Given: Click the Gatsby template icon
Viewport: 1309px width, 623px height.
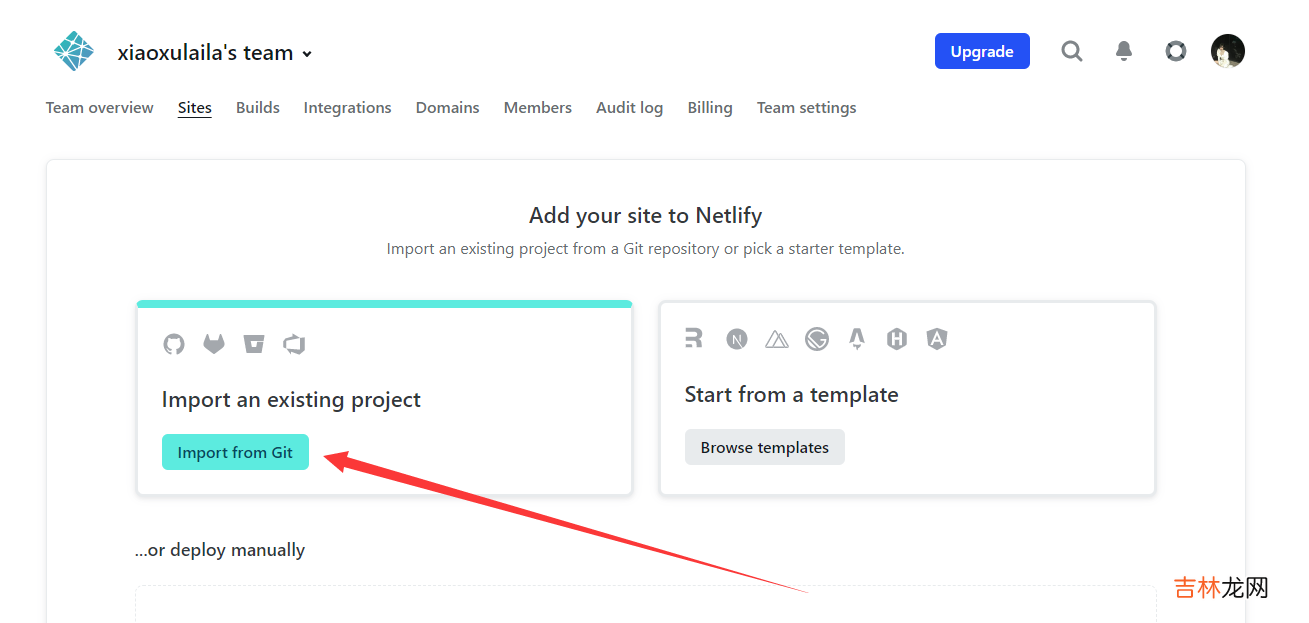Looking at the screenshot, I should coord(817,340).
